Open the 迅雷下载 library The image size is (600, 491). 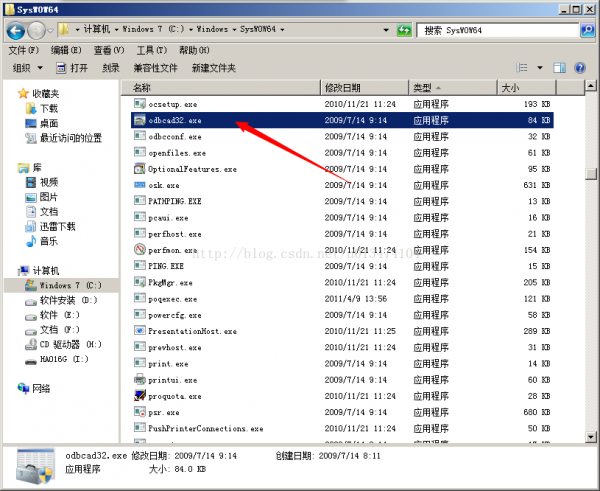pos(57,227)
